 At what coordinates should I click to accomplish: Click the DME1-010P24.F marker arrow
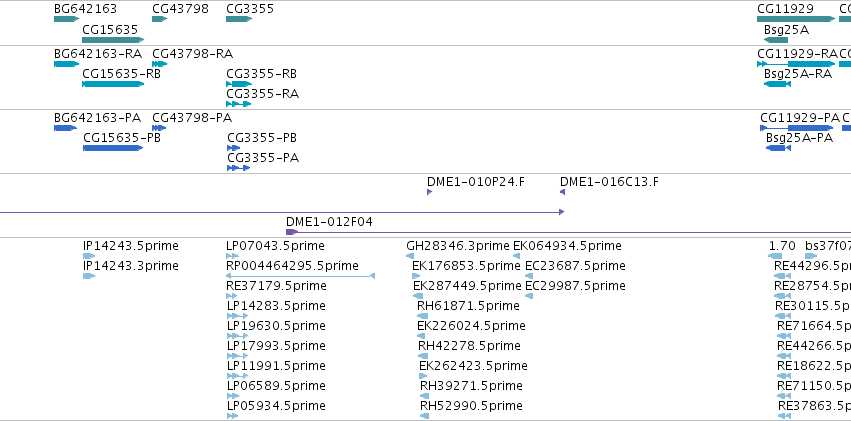pos(429,192)
